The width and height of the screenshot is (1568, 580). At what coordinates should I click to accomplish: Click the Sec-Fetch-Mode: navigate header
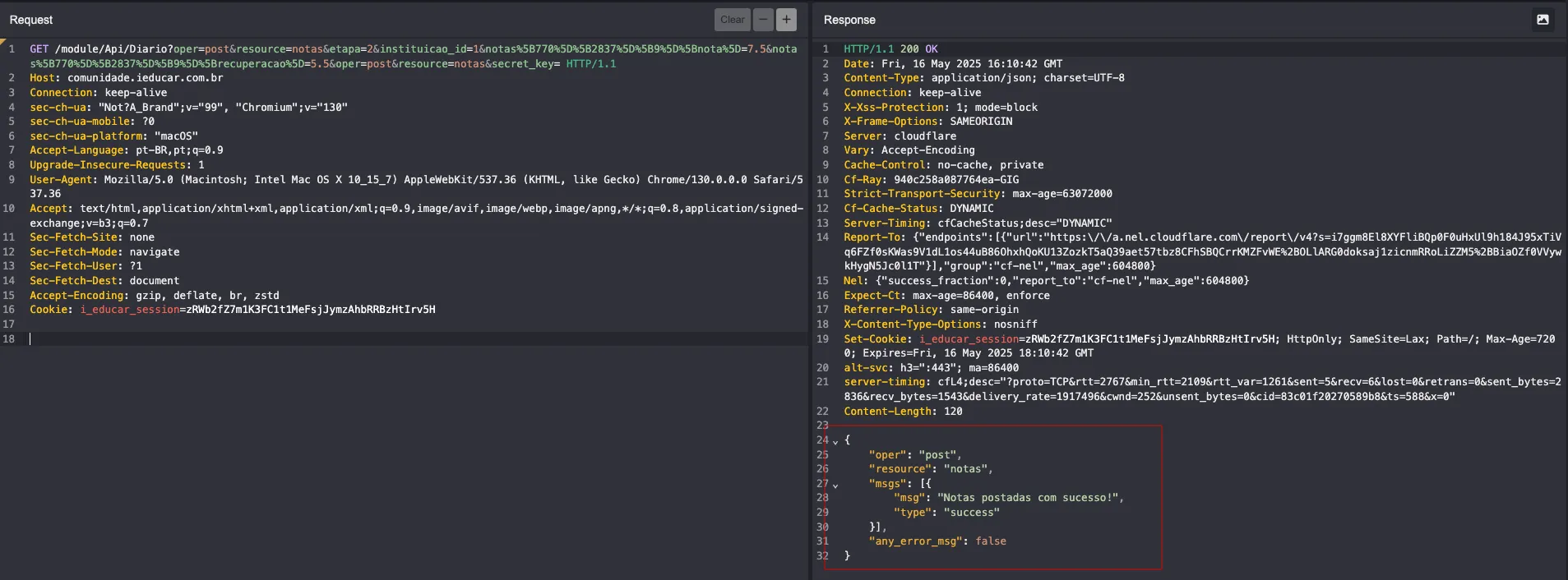[104, 252]
